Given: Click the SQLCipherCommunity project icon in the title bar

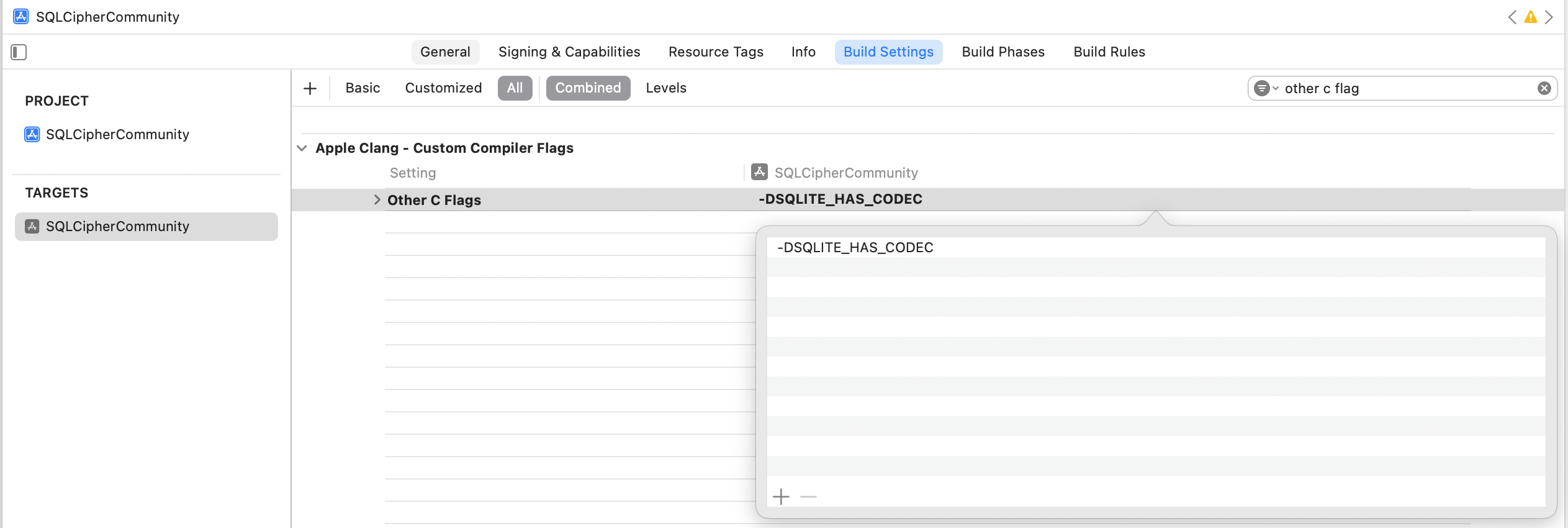Looking at the screenshot, I should point(20,17).
